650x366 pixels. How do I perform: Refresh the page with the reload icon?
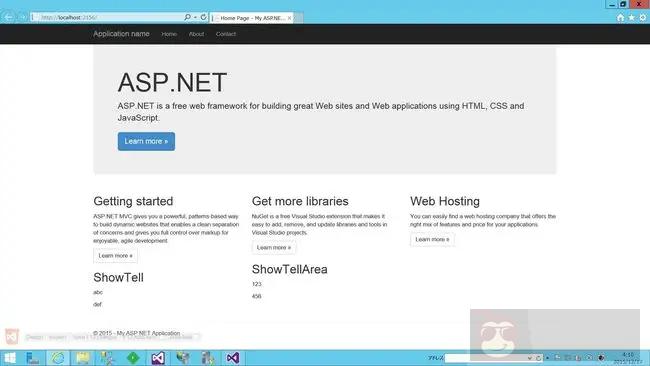coord(204,17)
